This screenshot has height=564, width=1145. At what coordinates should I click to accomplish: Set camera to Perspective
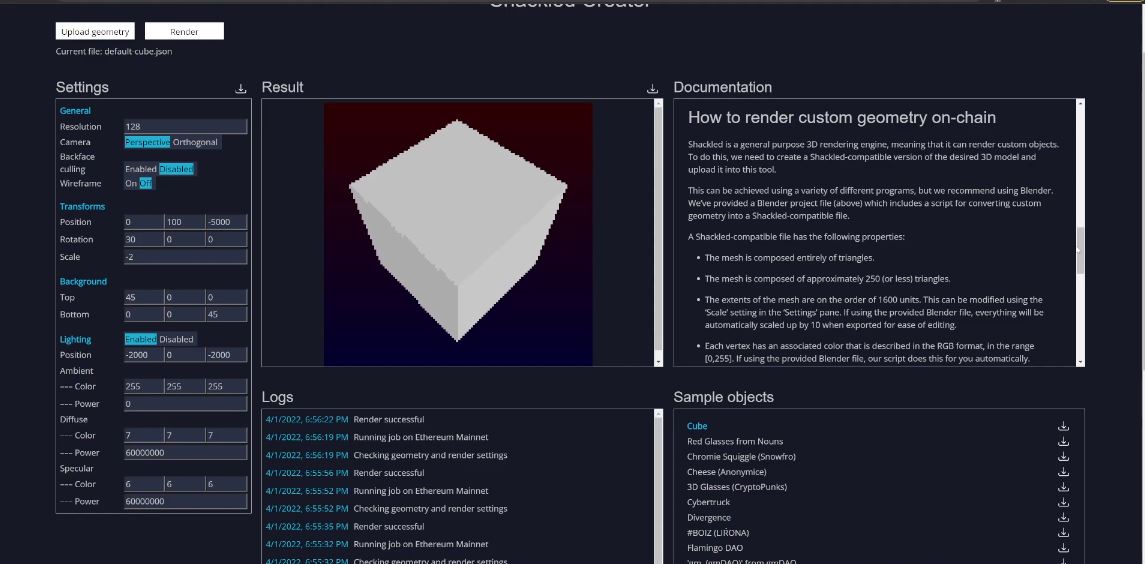148,142
